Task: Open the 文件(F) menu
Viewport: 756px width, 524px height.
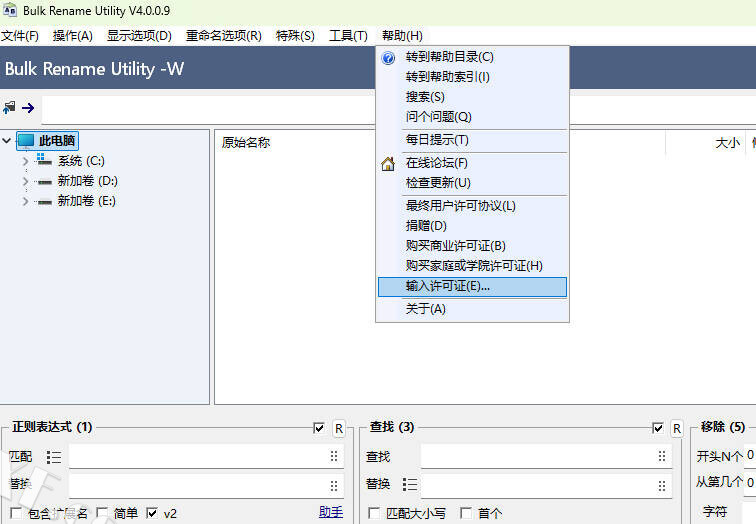Action: (x=20, y=36)
